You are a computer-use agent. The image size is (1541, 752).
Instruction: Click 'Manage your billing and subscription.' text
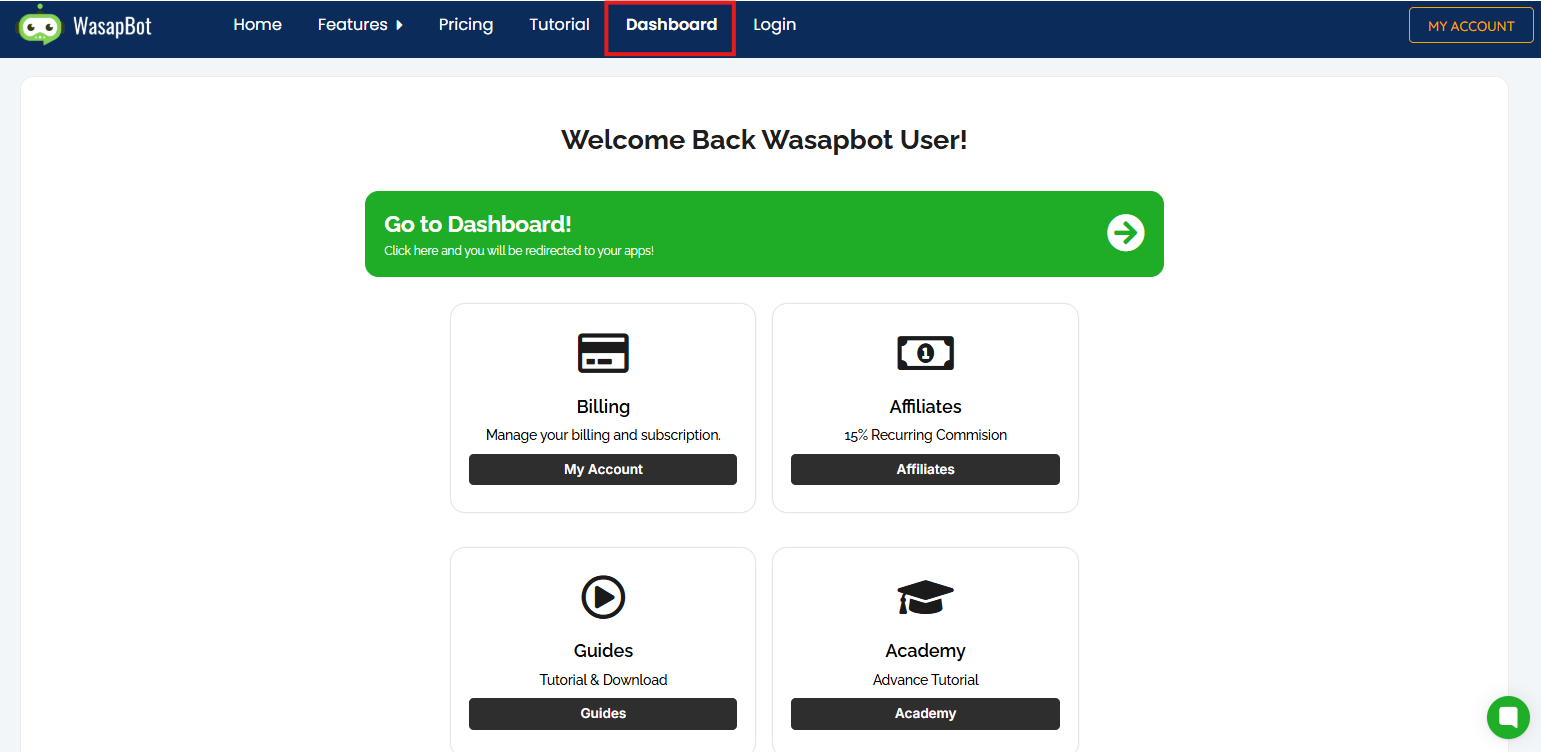[x=603, y=435]
